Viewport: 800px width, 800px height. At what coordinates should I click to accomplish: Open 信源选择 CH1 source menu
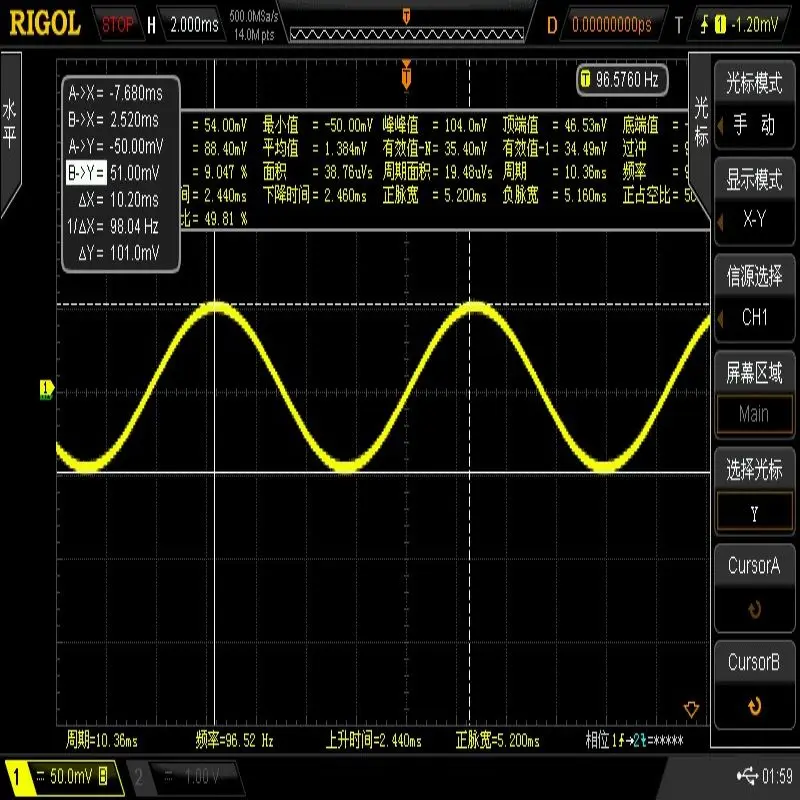(754, 298)
